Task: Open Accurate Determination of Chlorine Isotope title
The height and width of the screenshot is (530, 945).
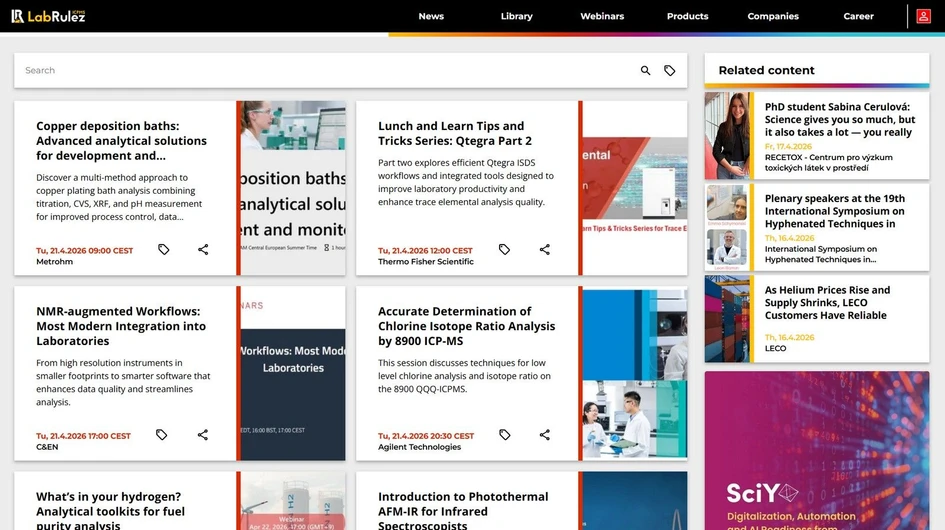Action: click(x=466, y=326)
